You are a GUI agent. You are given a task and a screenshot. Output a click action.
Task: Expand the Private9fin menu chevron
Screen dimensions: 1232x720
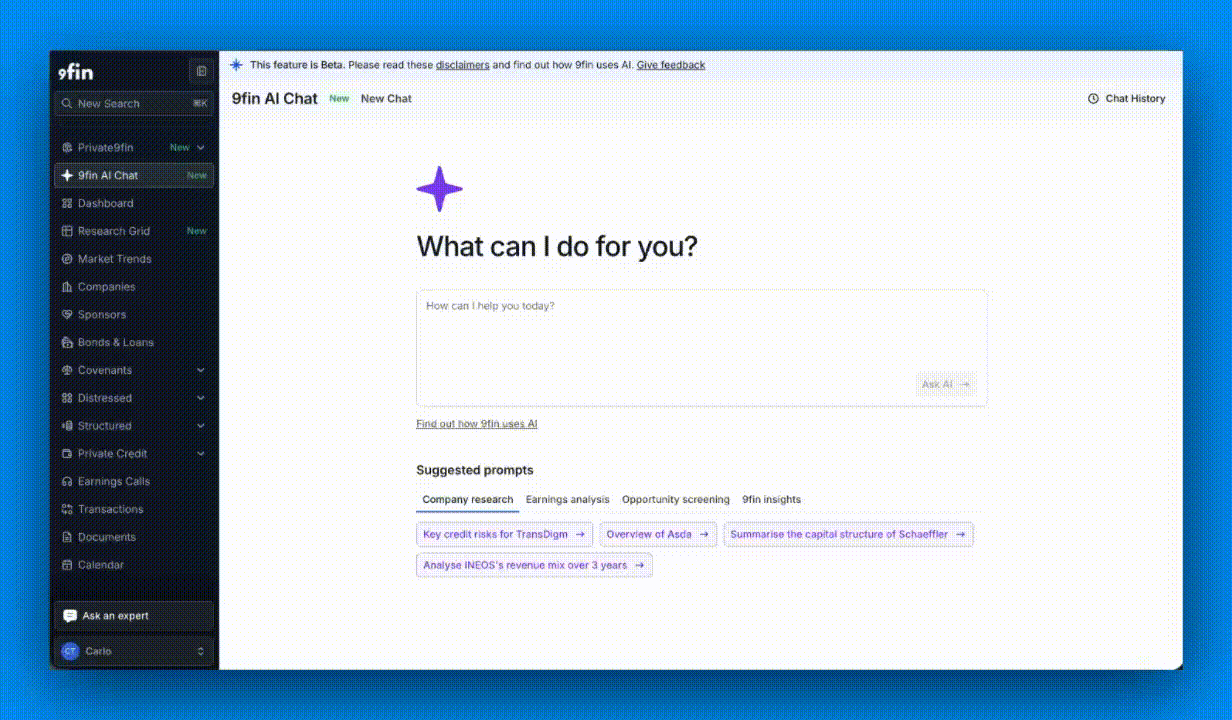pos(201,148)
